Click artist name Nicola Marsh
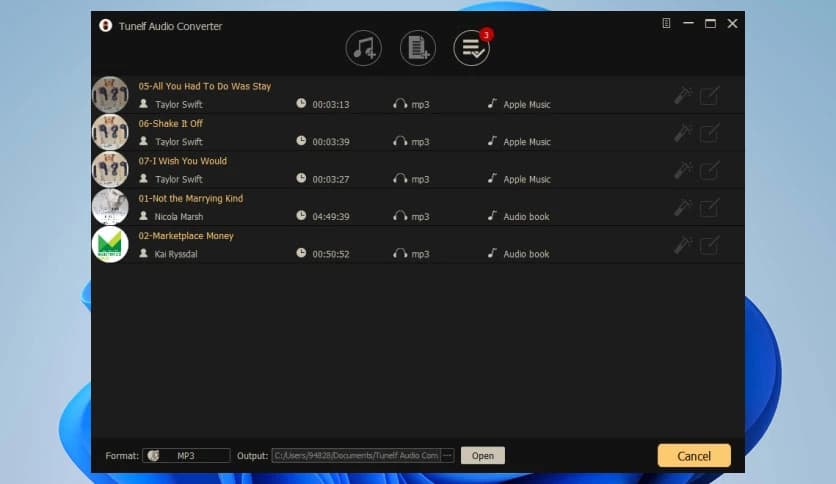The image size is (836, 484). point(179,217)
